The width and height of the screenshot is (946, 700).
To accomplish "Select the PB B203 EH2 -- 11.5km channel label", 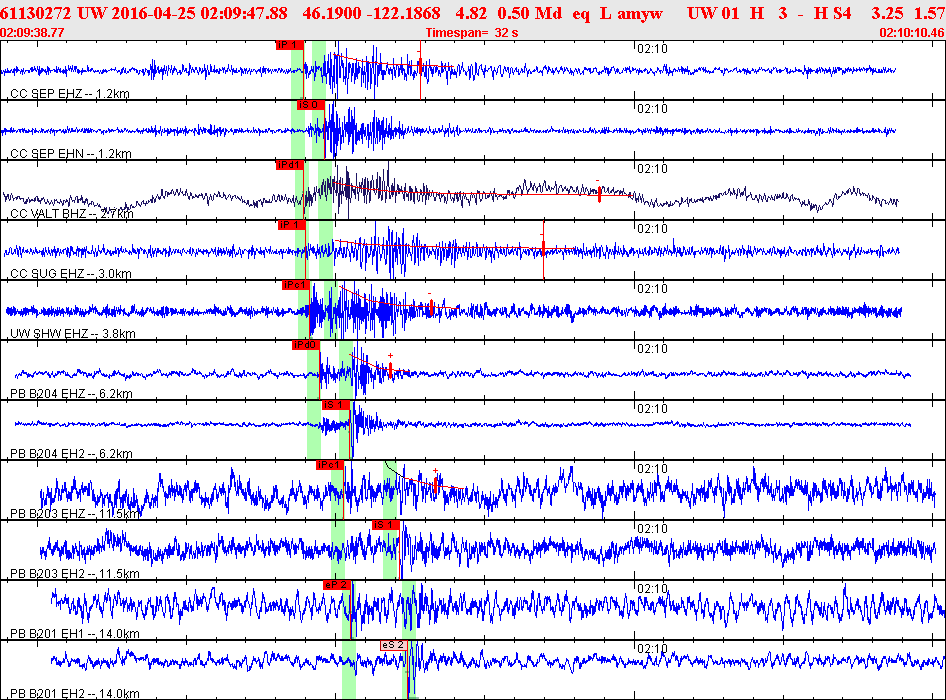I will (x=75, y=573).
